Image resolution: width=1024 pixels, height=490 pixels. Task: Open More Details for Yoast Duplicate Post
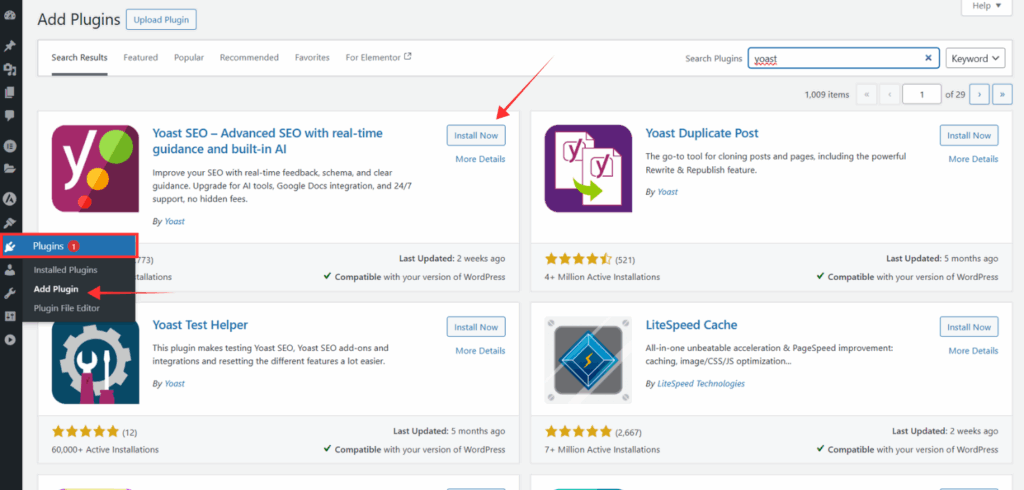[973, 159]
